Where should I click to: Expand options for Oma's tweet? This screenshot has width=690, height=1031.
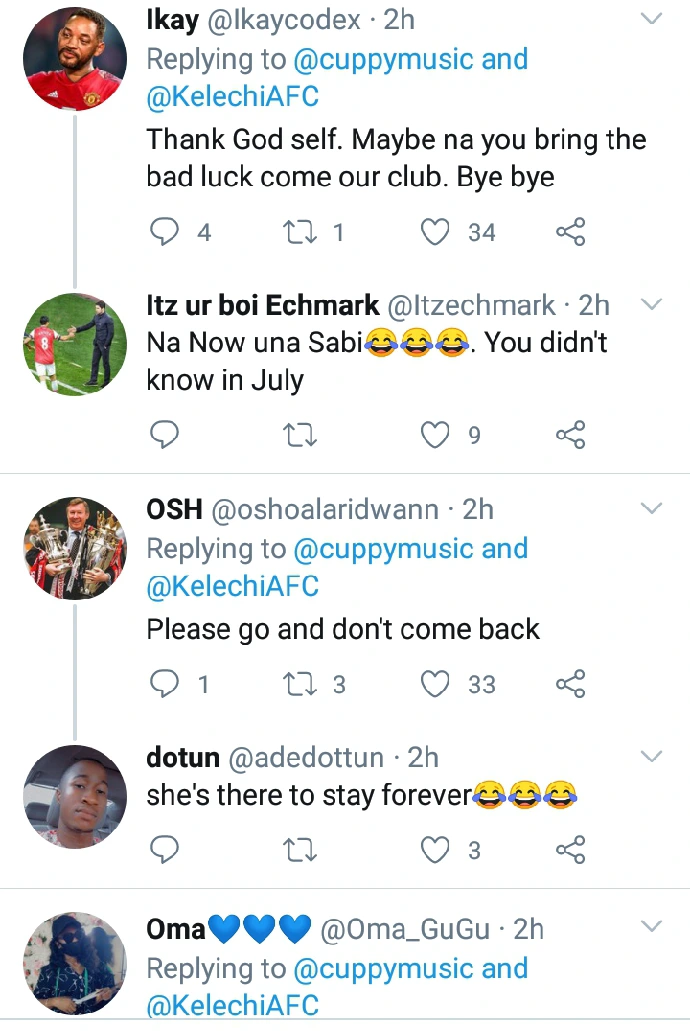(x=651, y=928)
